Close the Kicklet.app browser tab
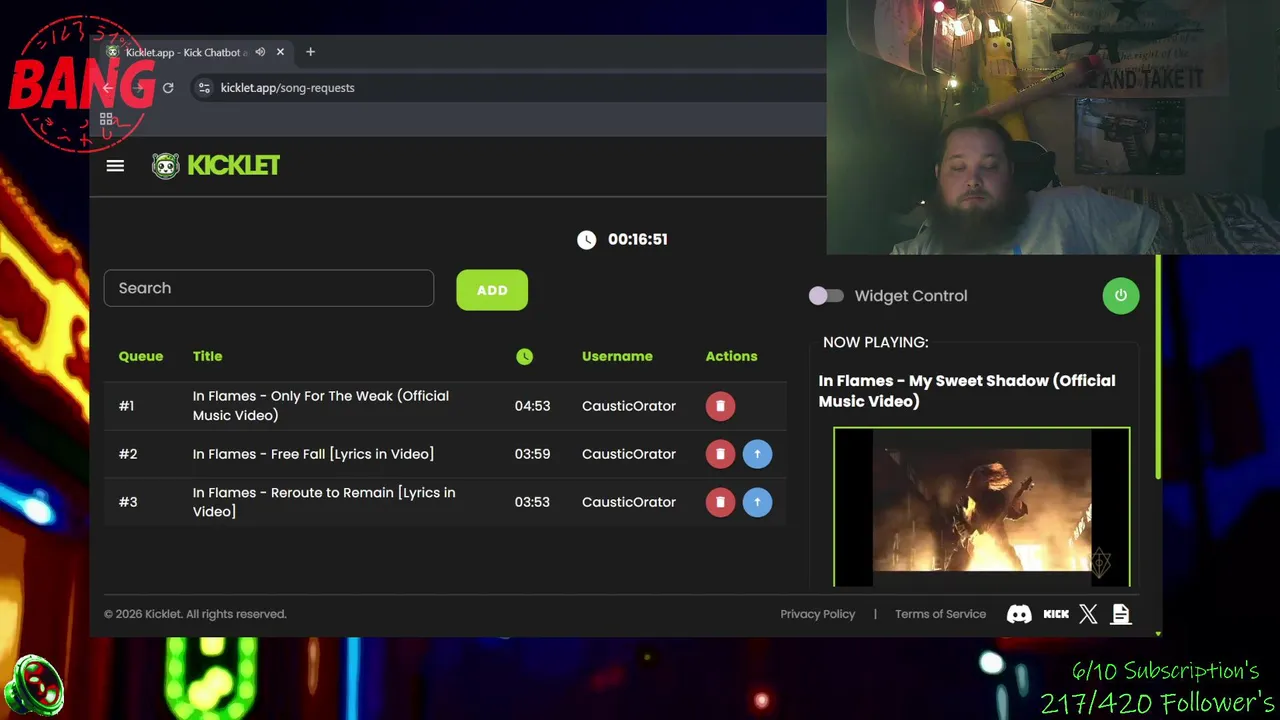 280,52
